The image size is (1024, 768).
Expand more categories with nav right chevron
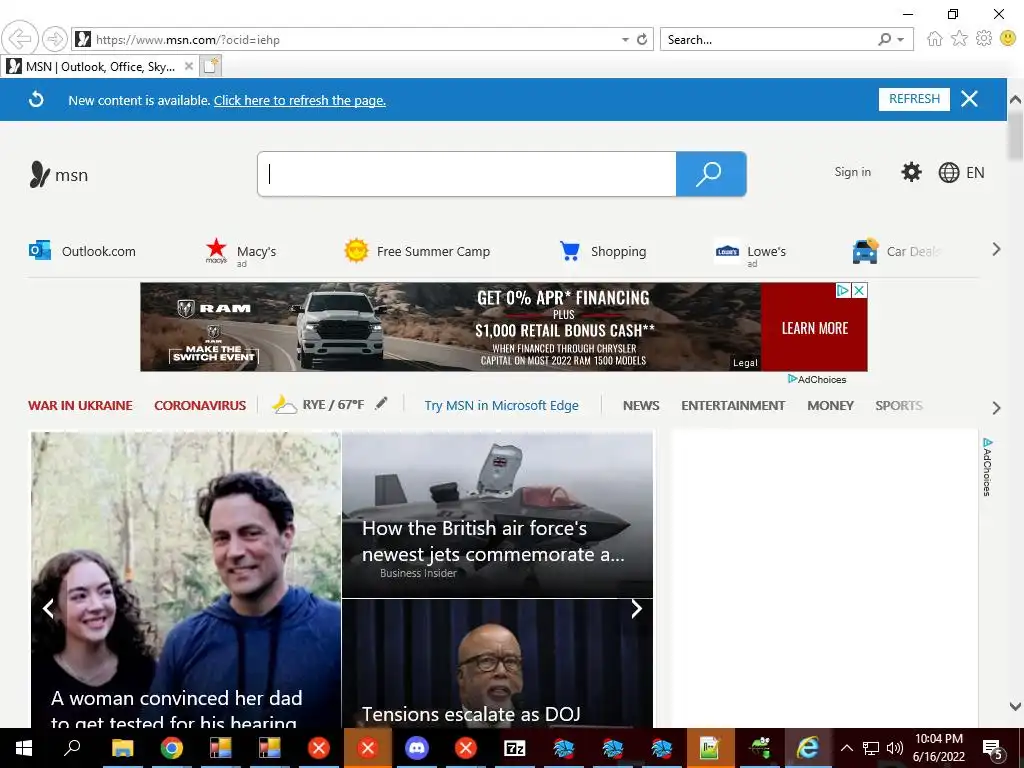pos(996,408)
